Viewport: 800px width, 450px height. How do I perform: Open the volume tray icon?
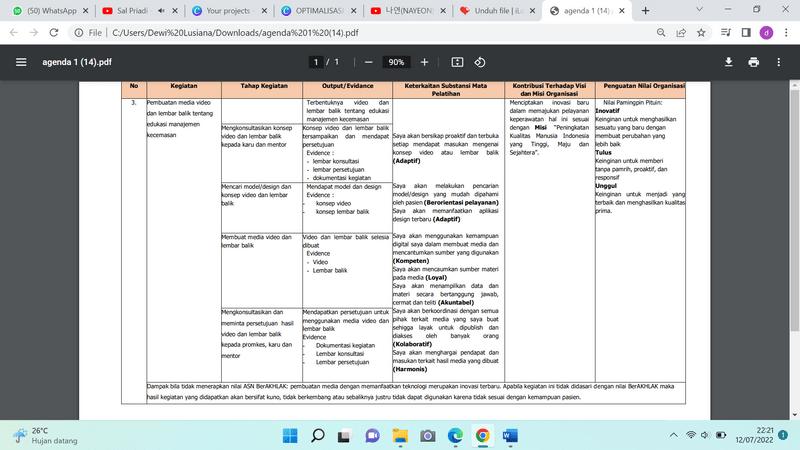click(x=705, y=435)
